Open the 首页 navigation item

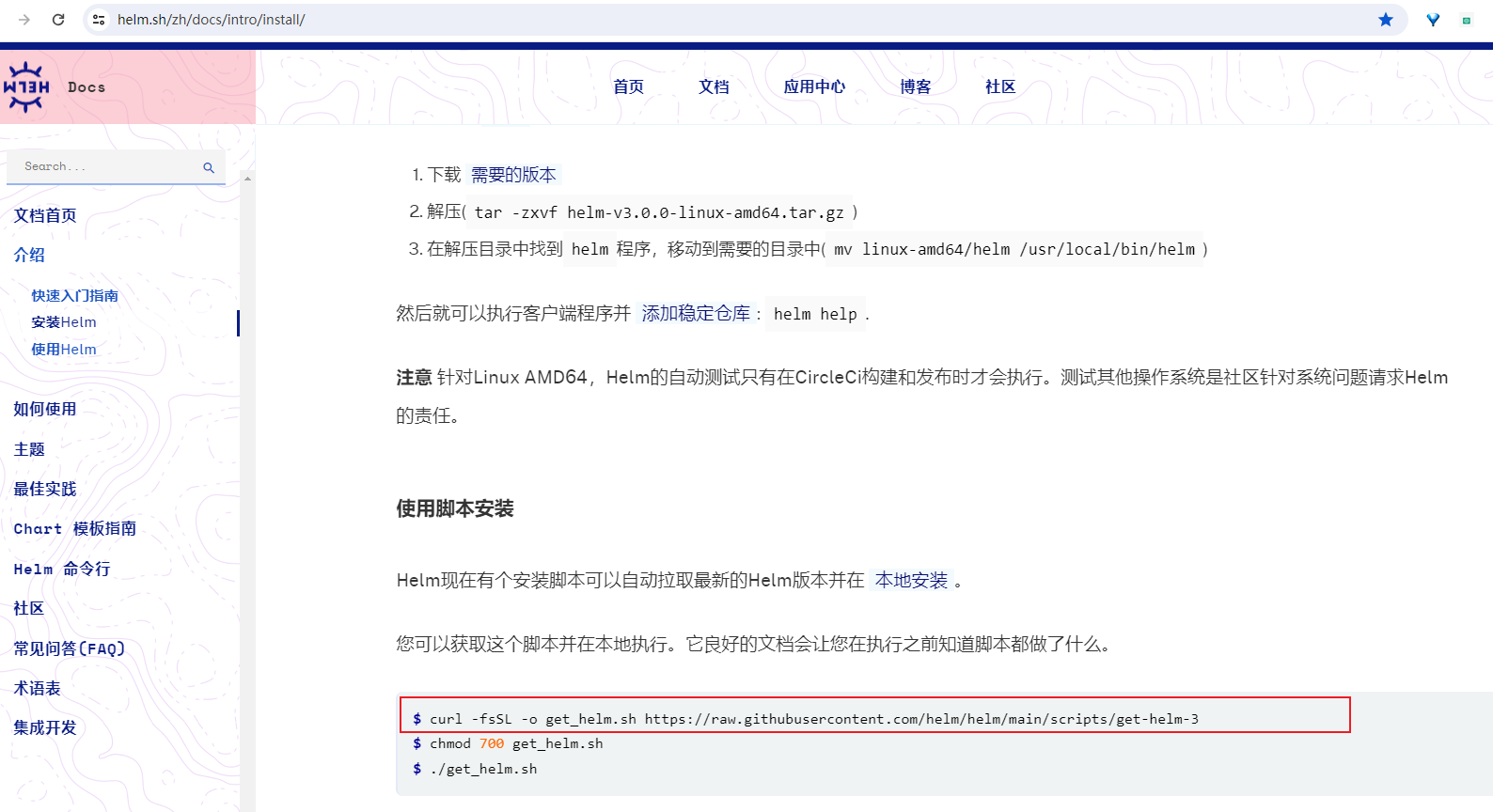(x=628, y=86)
